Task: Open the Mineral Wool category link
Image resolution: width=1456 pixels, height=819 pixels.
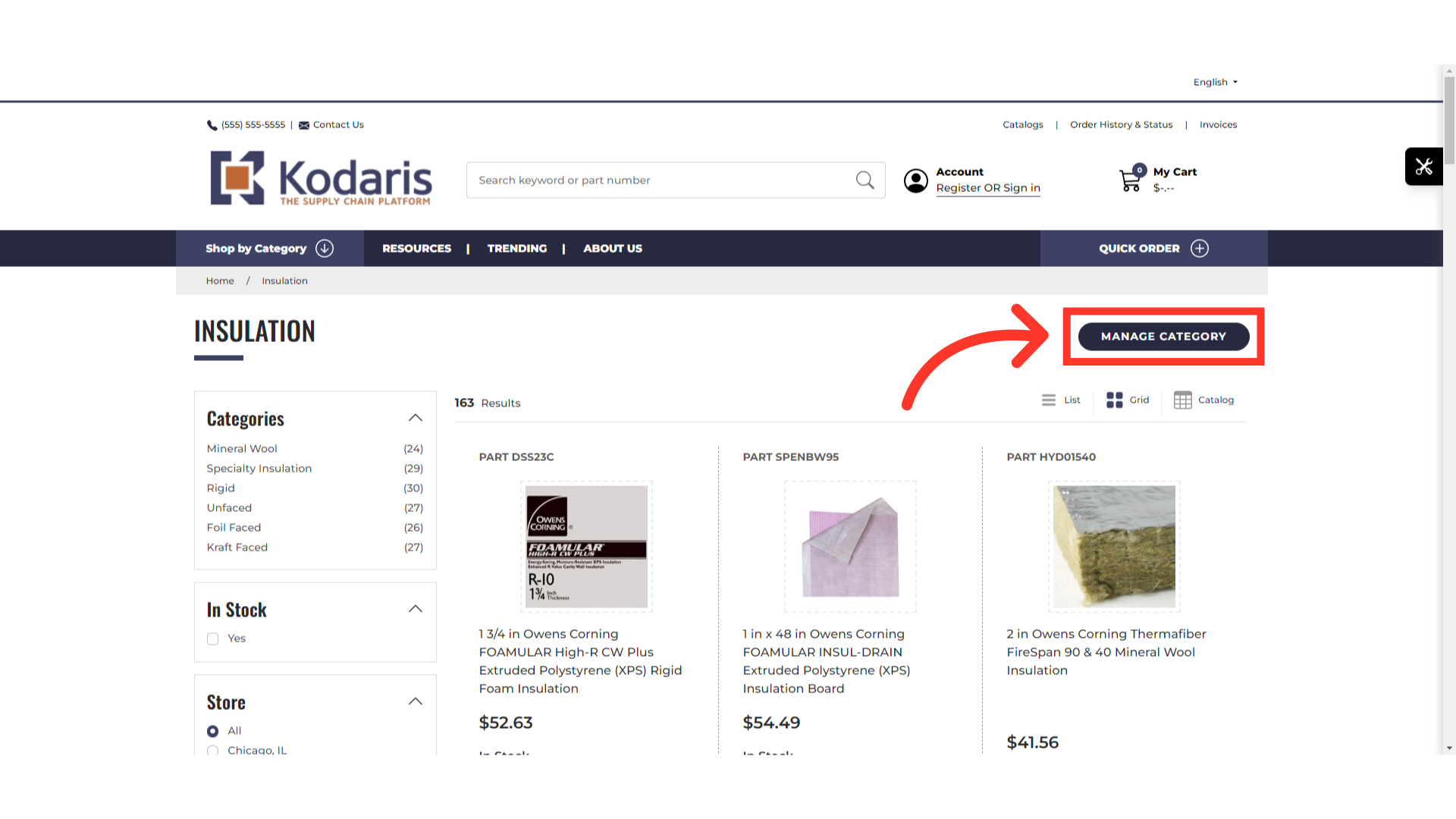Action: [x=242, y=448]
